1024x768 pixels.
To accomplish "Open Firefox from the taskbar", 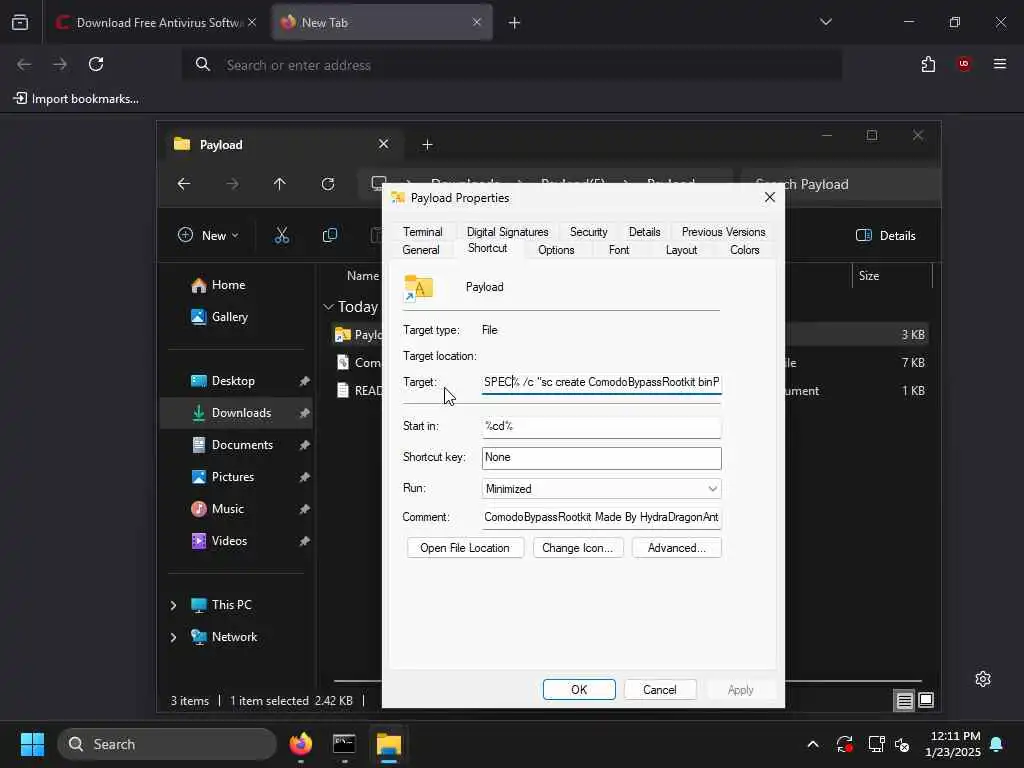I will coord(300,744).
